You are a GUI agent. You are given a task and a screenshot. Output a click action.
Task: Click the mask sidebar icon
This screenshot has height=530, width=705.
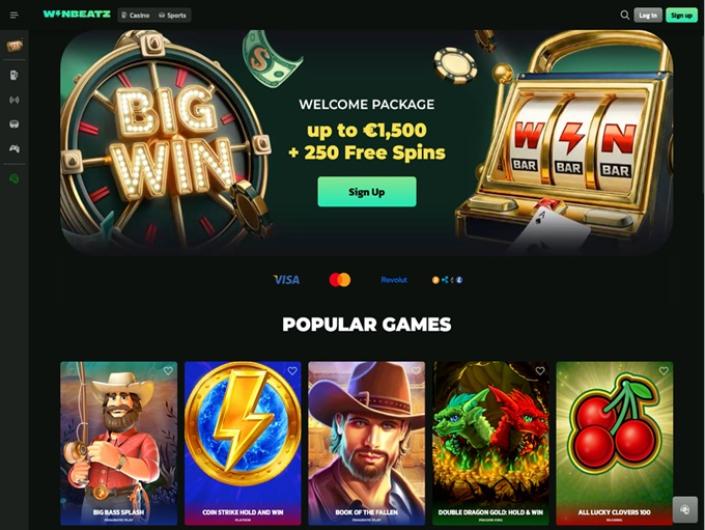pyautogui.click(x=14, y=124)
